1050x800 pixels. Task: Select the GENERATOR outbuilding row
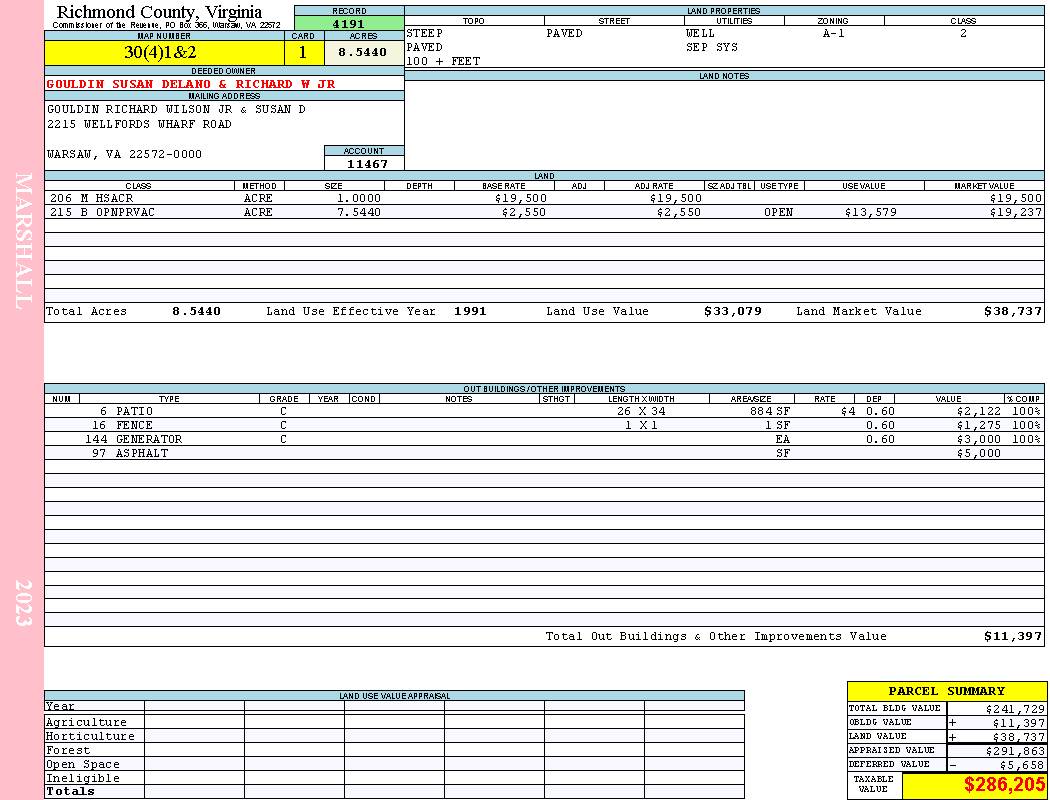pos(544,440)
